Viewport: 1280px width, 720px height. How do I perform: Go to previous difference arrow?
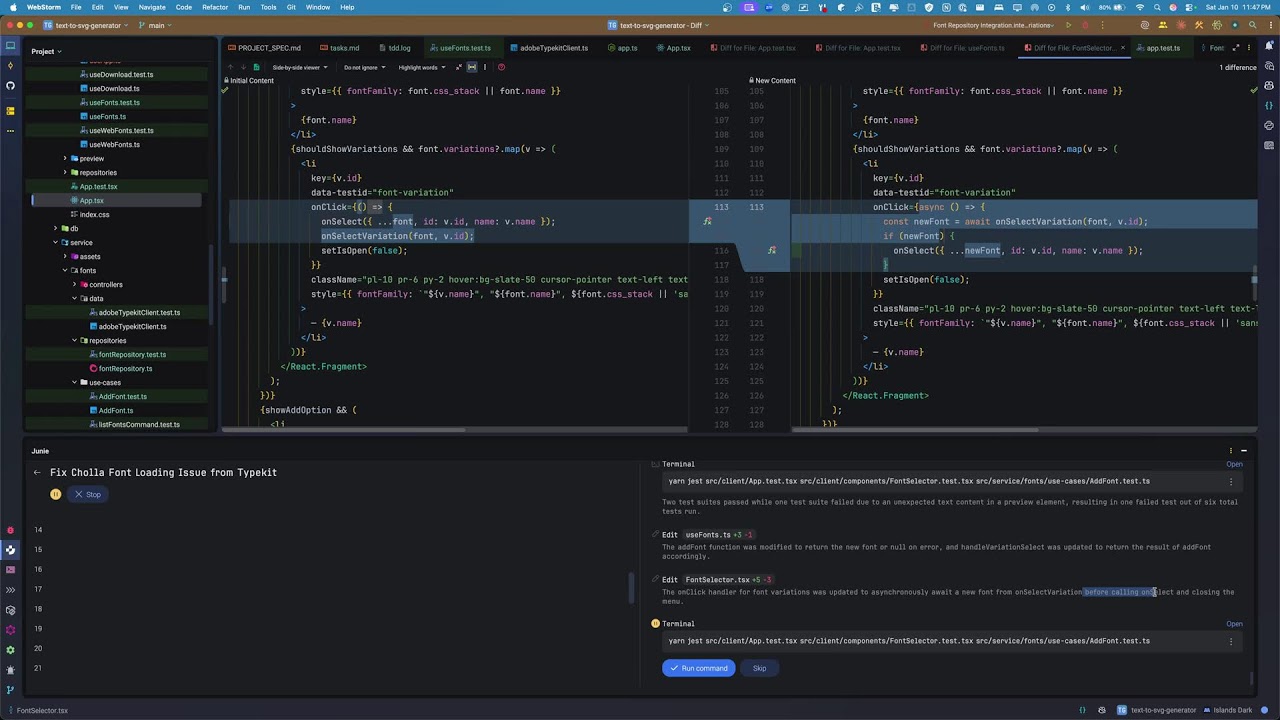229,67
